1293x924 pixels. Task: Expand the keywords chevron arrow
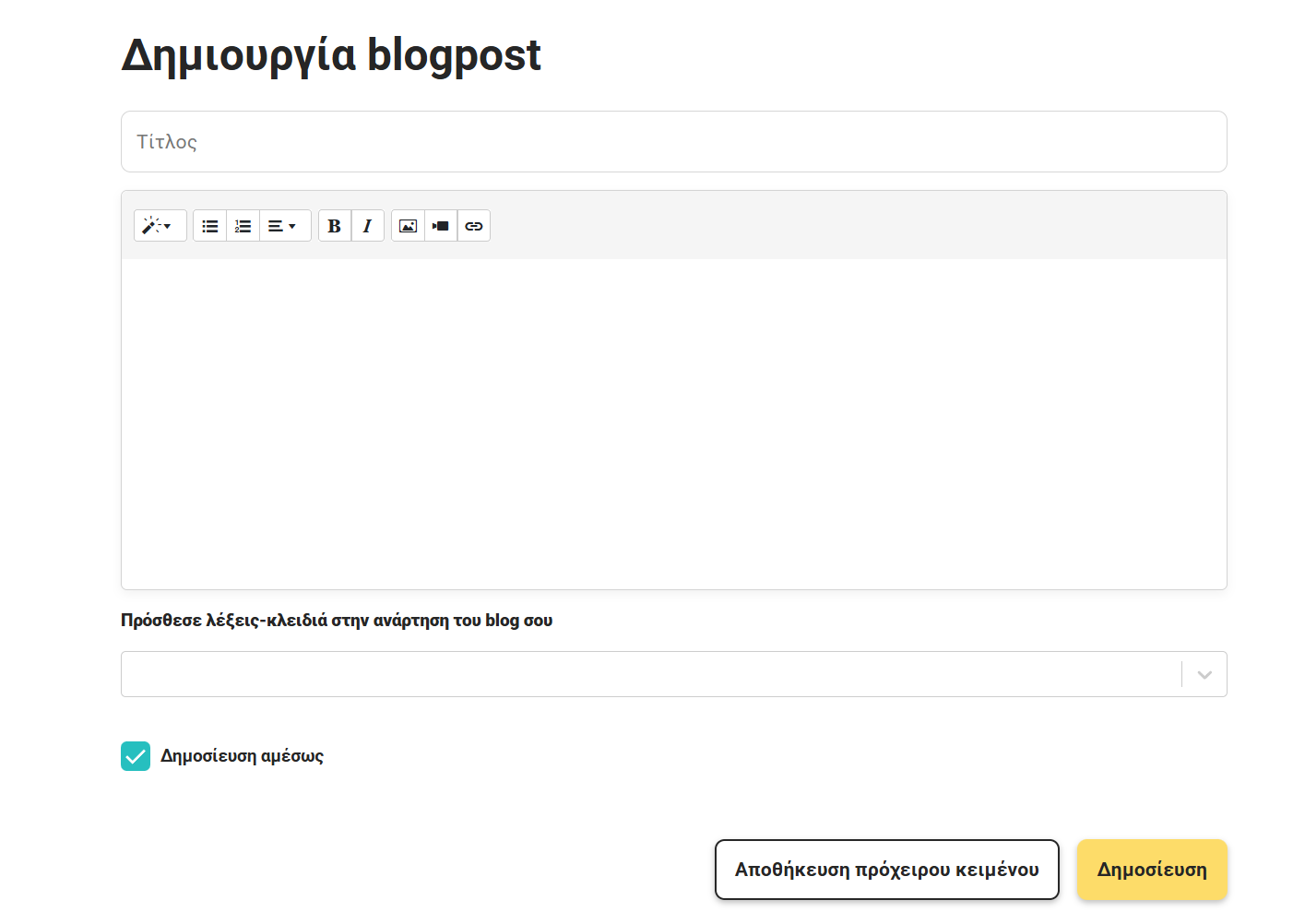(x=1204, y=675)
